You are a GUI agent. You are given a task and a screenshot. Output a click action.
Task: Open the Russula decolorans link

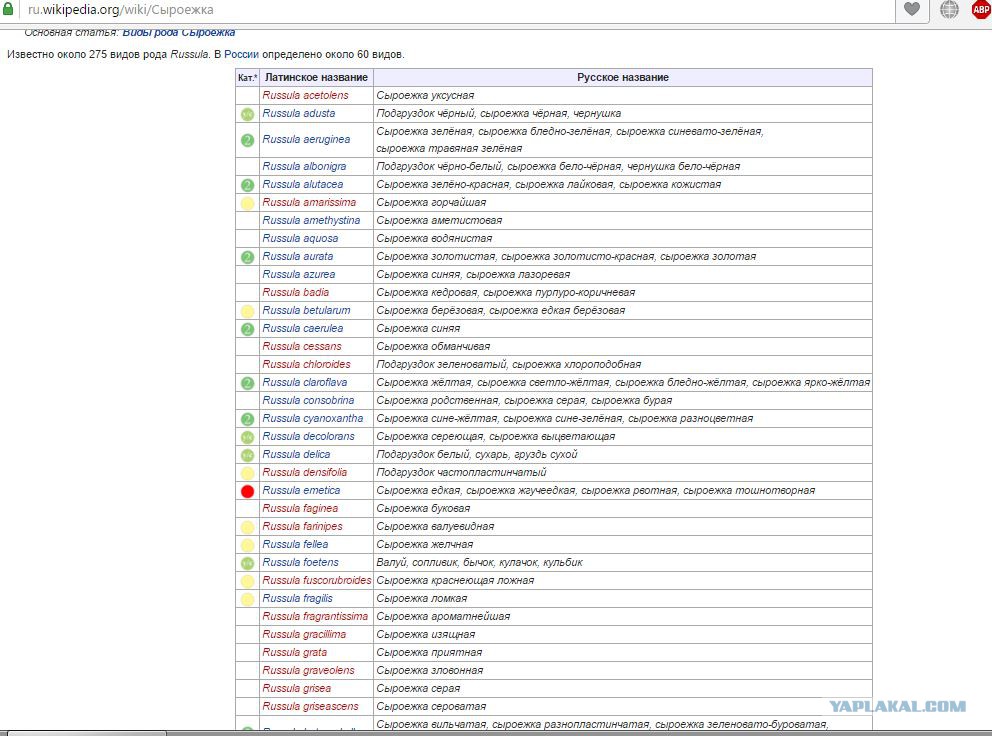pos(309,437)
